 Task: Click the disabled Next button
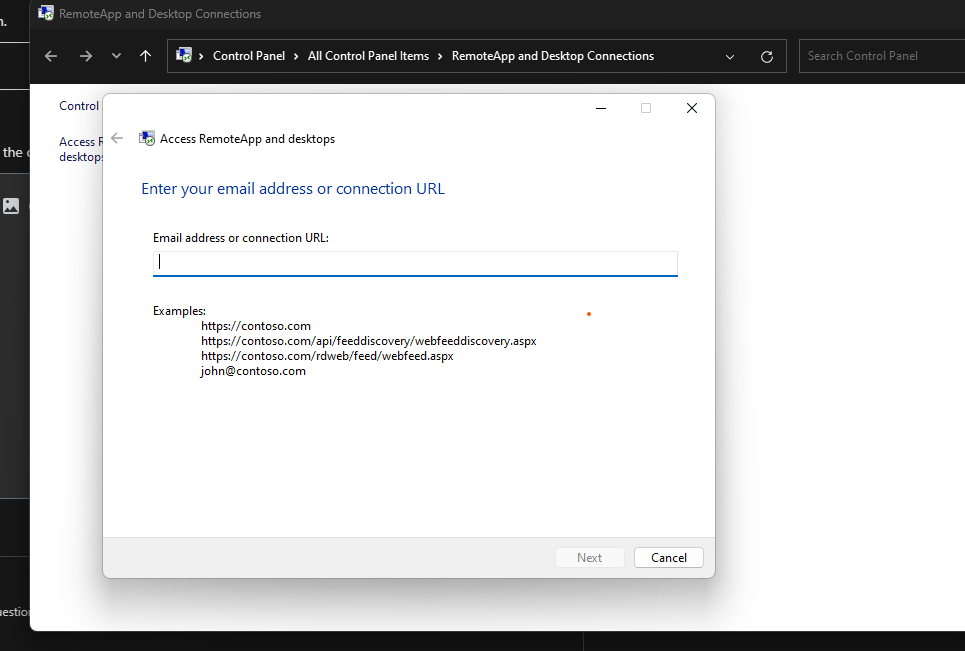[590, 557]
